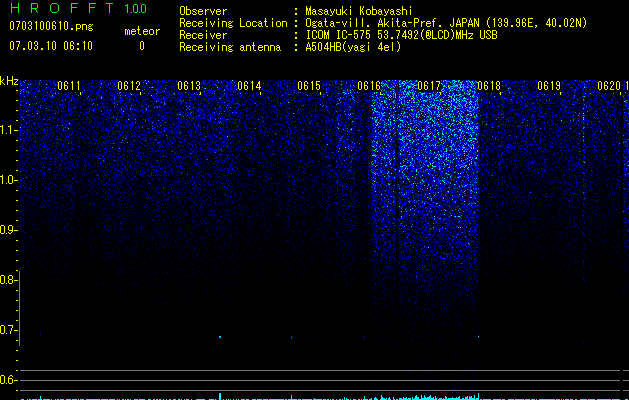Click the 'Observer' field label
This screenshot has height=400, width=629.
[203, 11]
